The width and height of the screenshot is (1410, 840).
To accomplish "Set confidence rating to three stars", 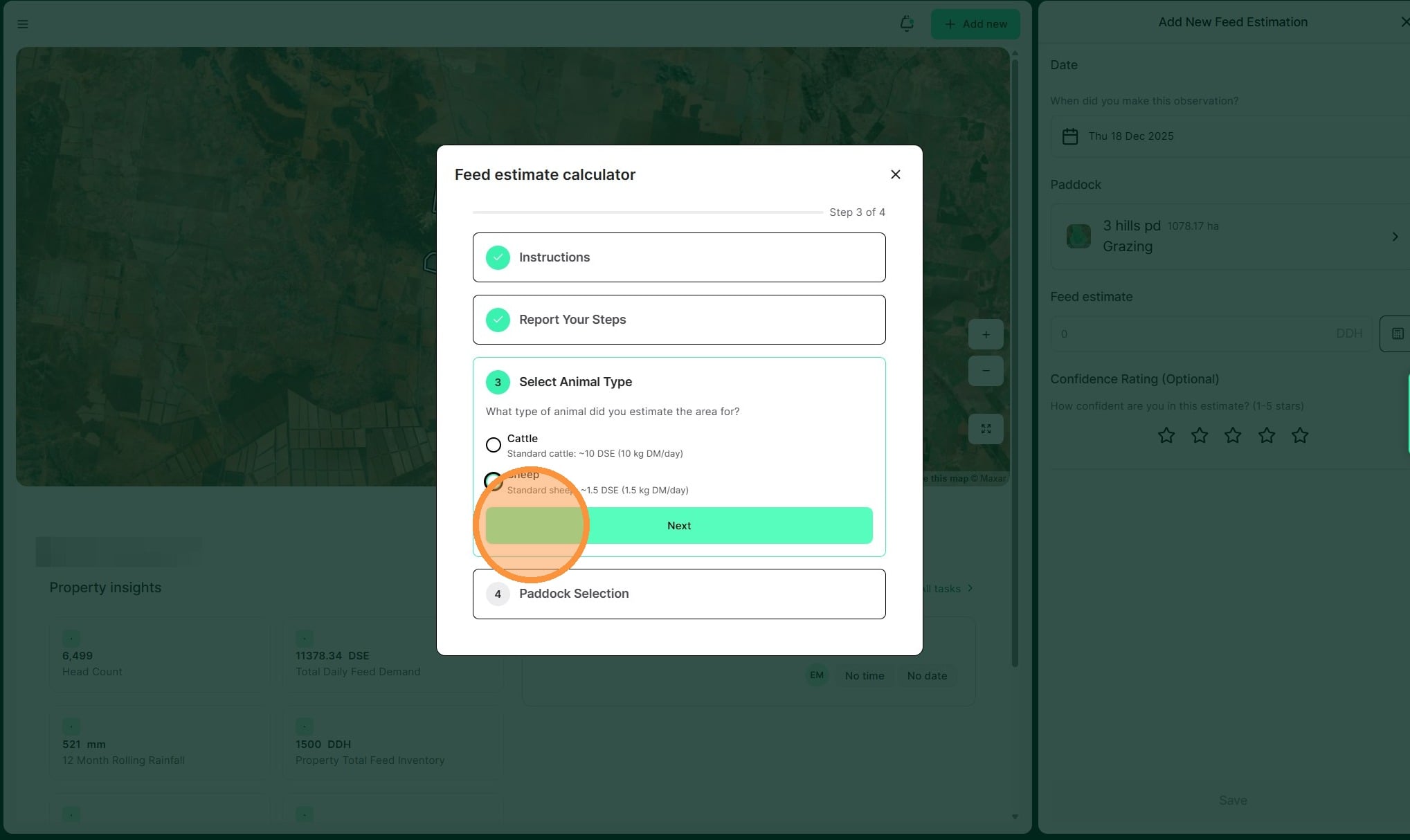I will pyautogui.click(x=1232, y=435).
